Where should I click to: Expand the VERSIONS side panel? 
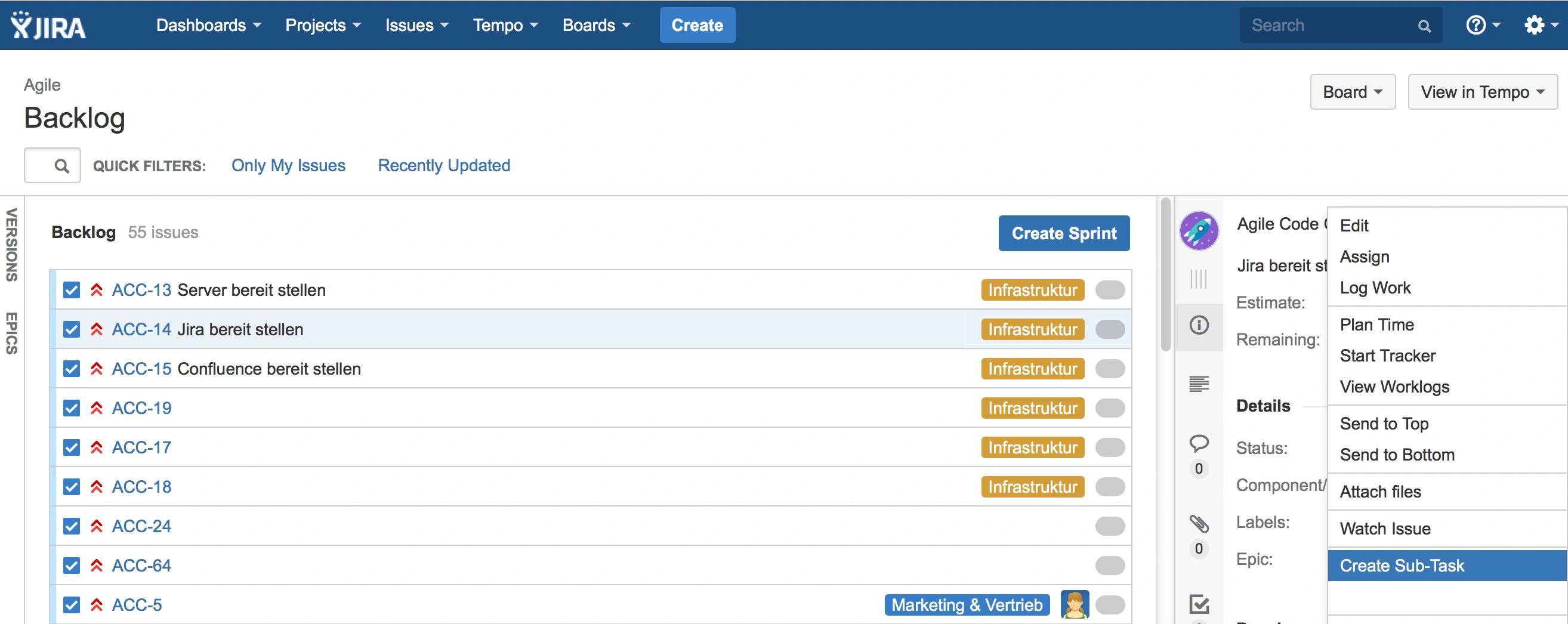click(11, 245)
